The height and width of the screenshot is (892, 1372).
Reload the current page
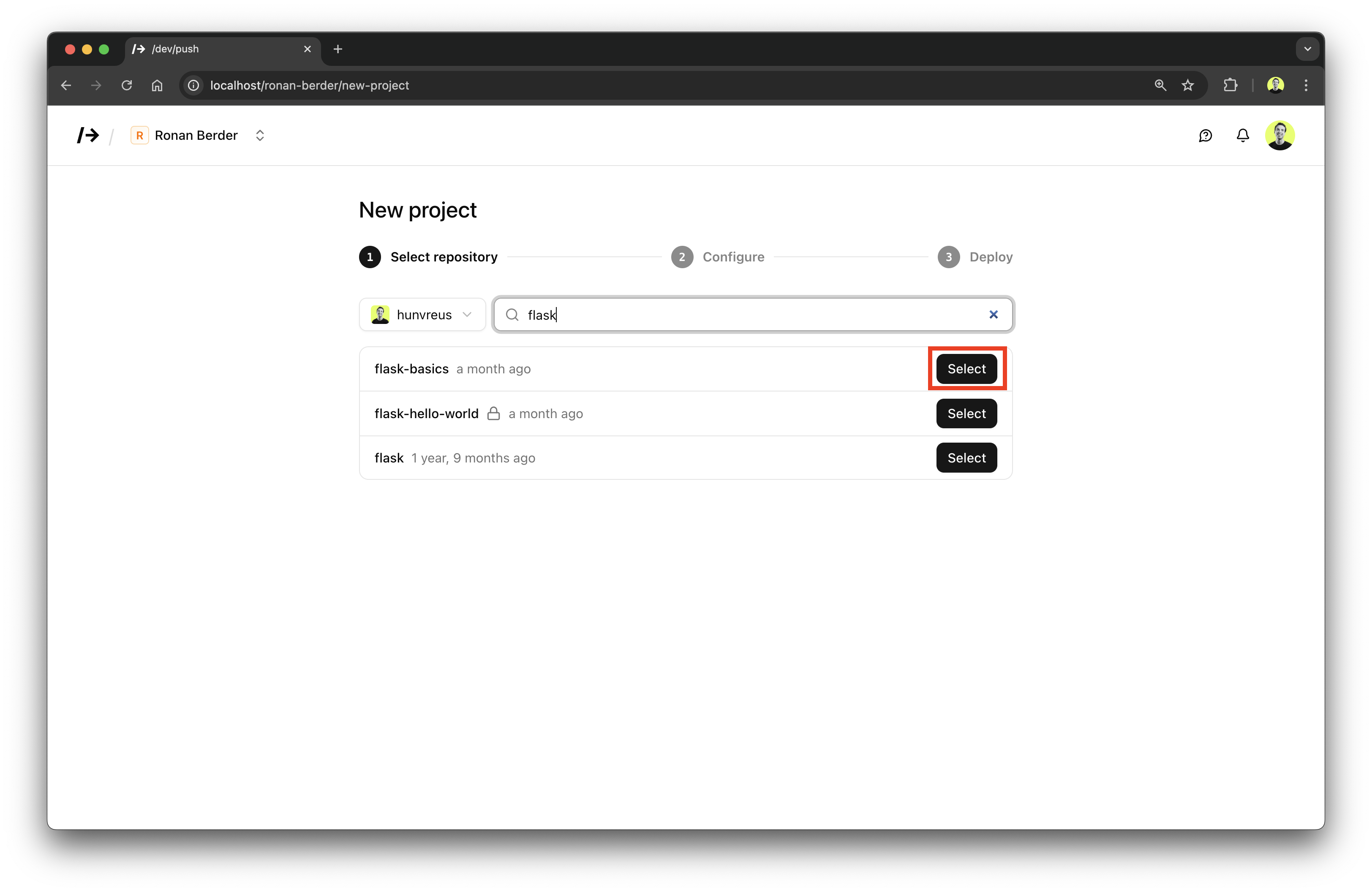pyautogui.click(x=126, y=85)
